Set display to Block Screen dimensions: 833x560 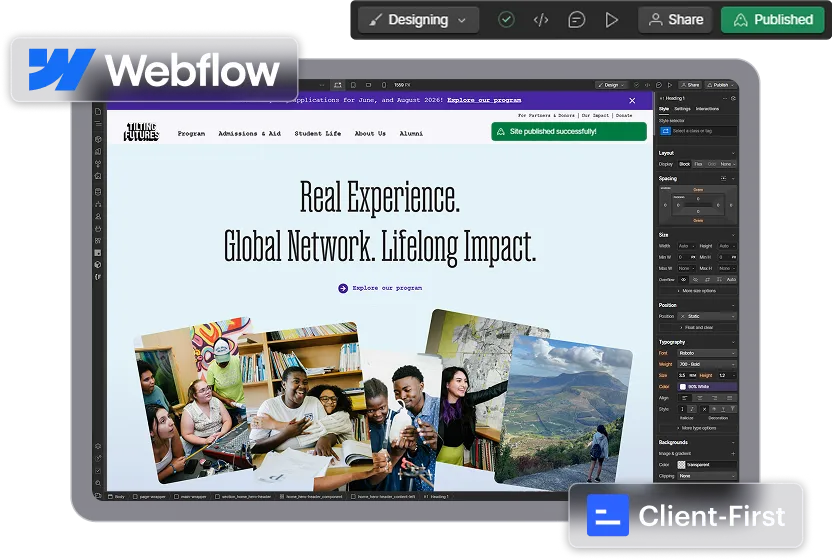click(x=685, y=164)
